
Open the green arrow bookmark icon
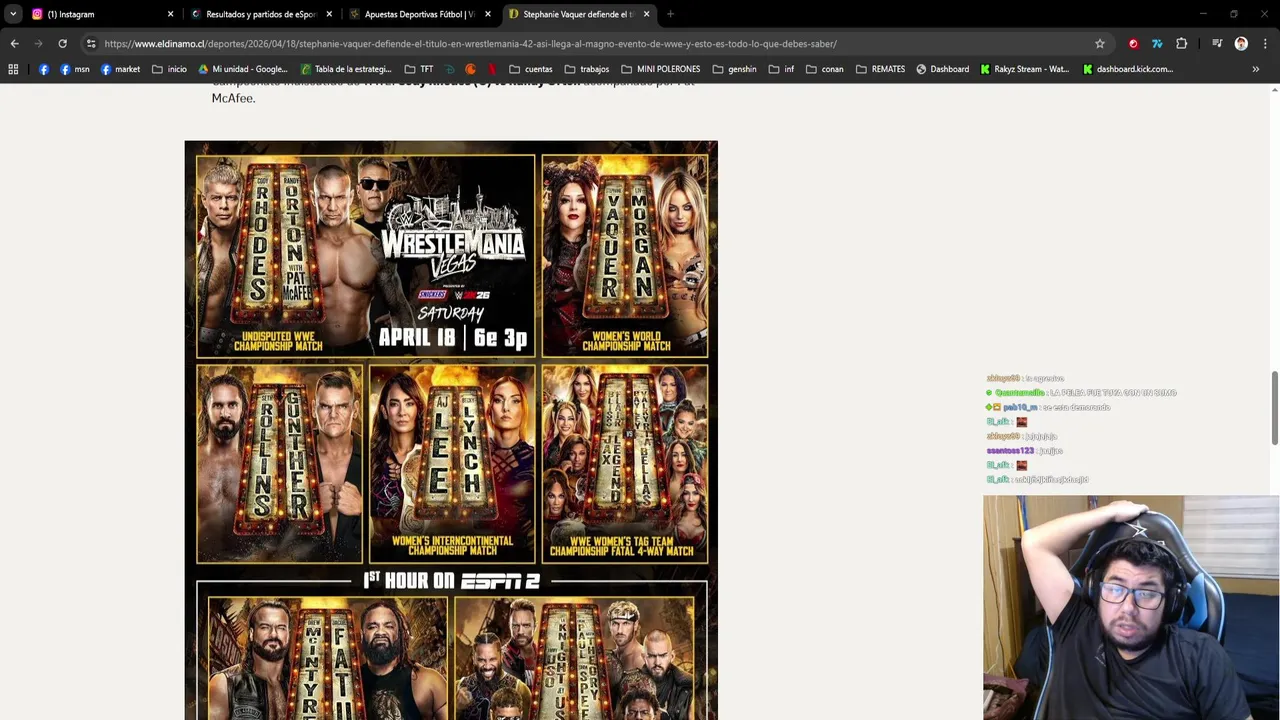click(450, 69)
